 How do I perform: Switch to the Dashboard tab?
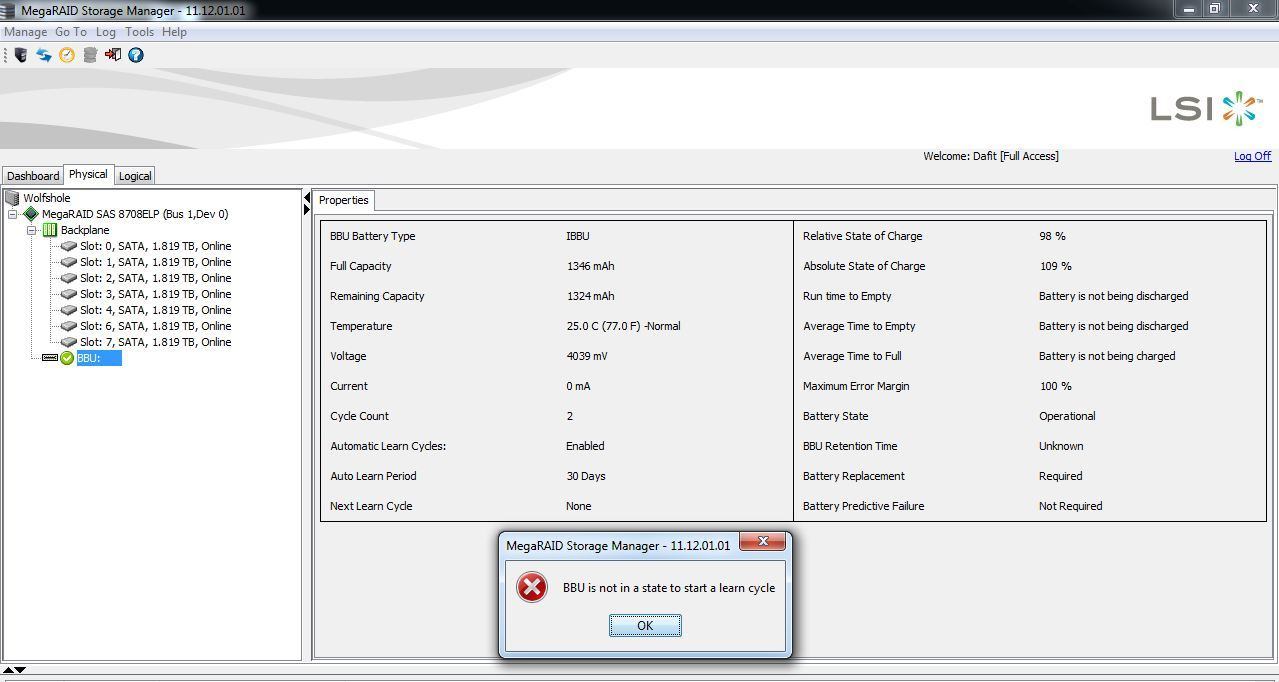point(33,176)
